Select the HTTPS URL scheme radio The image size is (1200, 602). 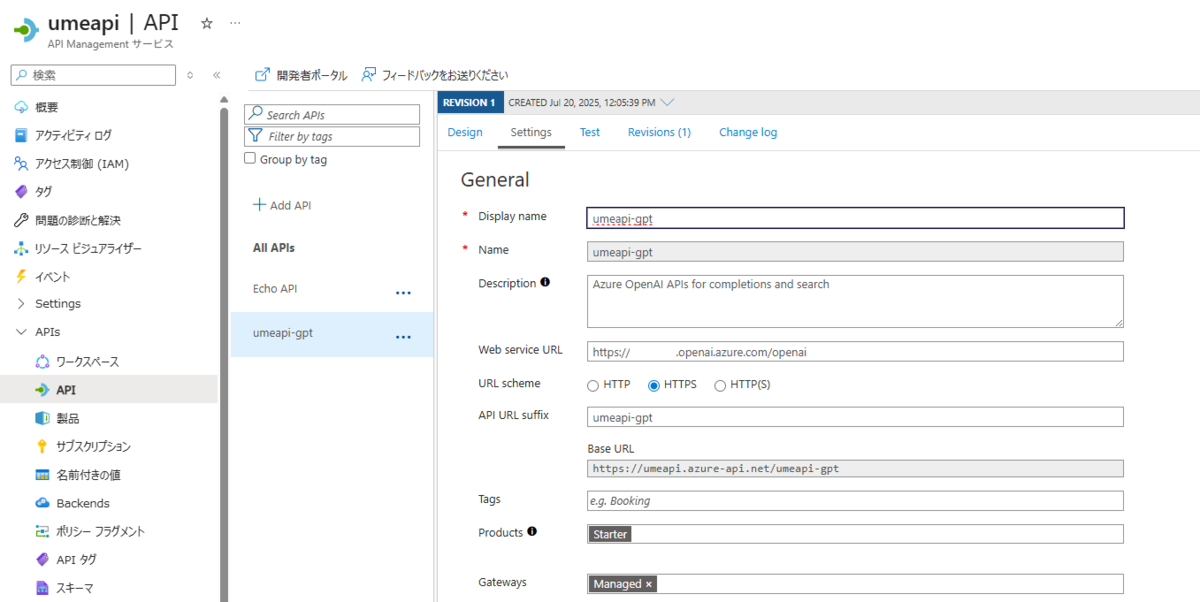654,385
